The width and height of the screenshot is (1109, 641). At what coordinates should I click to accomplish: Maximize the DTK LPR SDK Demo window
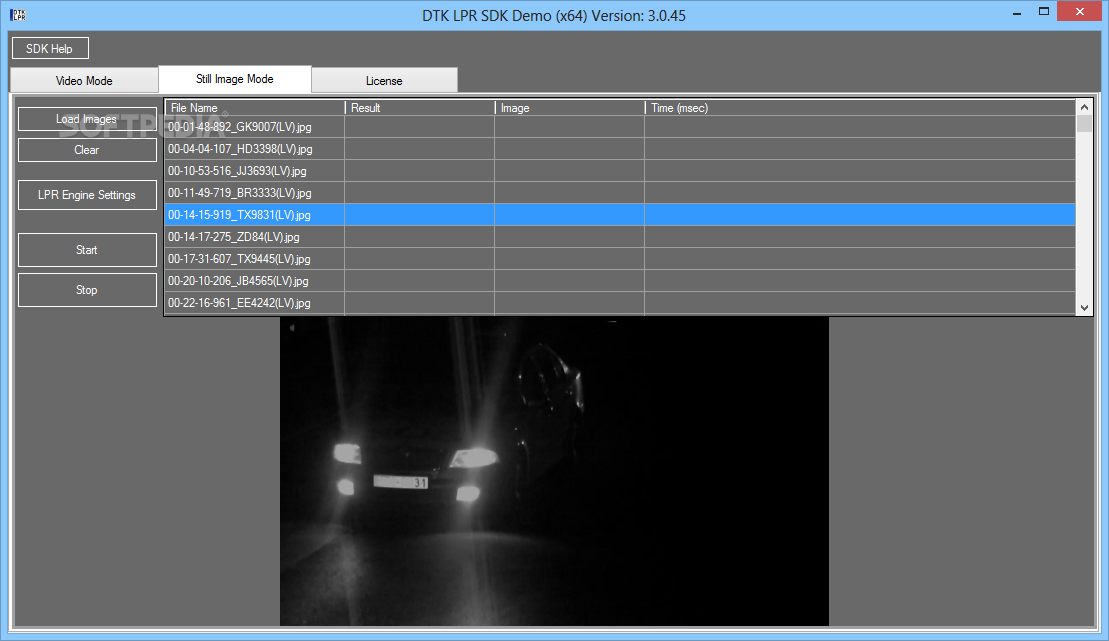click(1043, 11)
